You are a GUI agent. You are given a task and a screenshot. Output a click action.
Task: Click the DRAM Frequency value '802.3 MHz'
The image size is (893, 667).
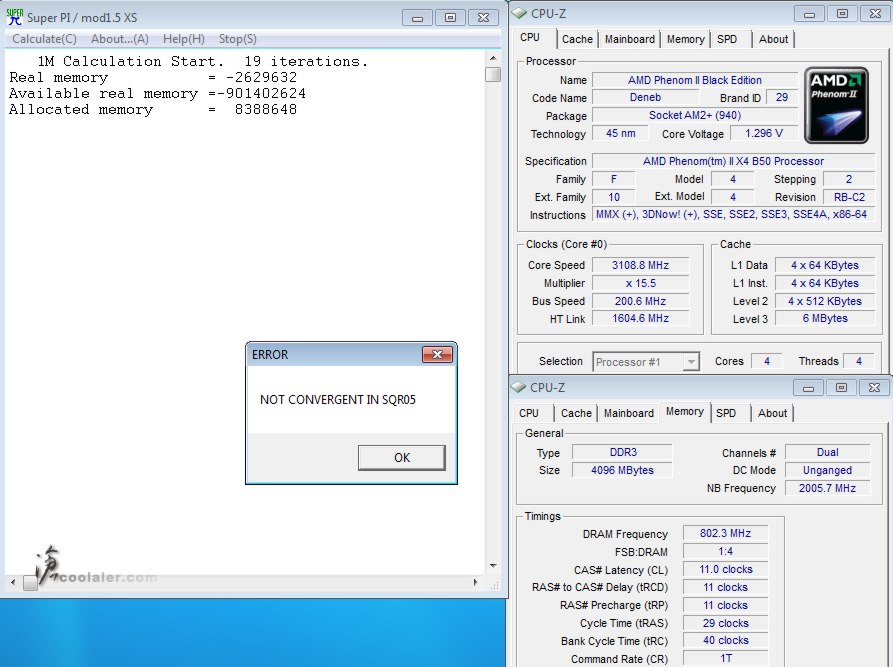point(726,533)
